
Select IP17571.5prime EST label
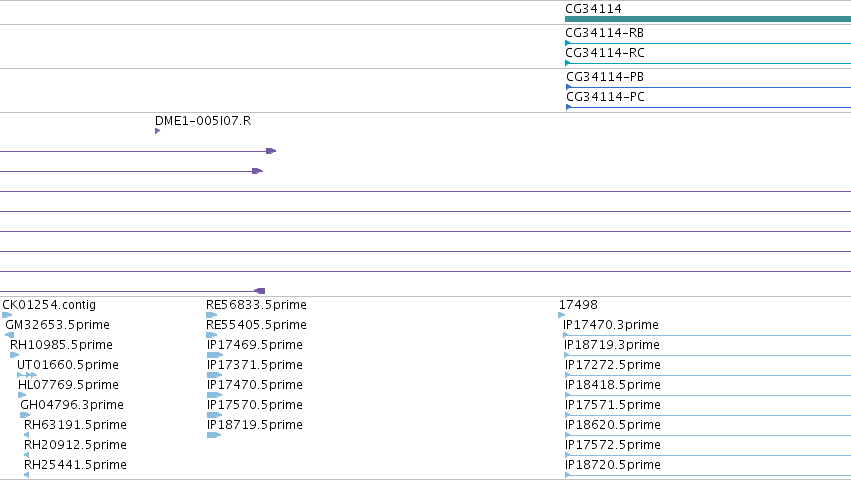pyautogui.click(x=613, y=405)
